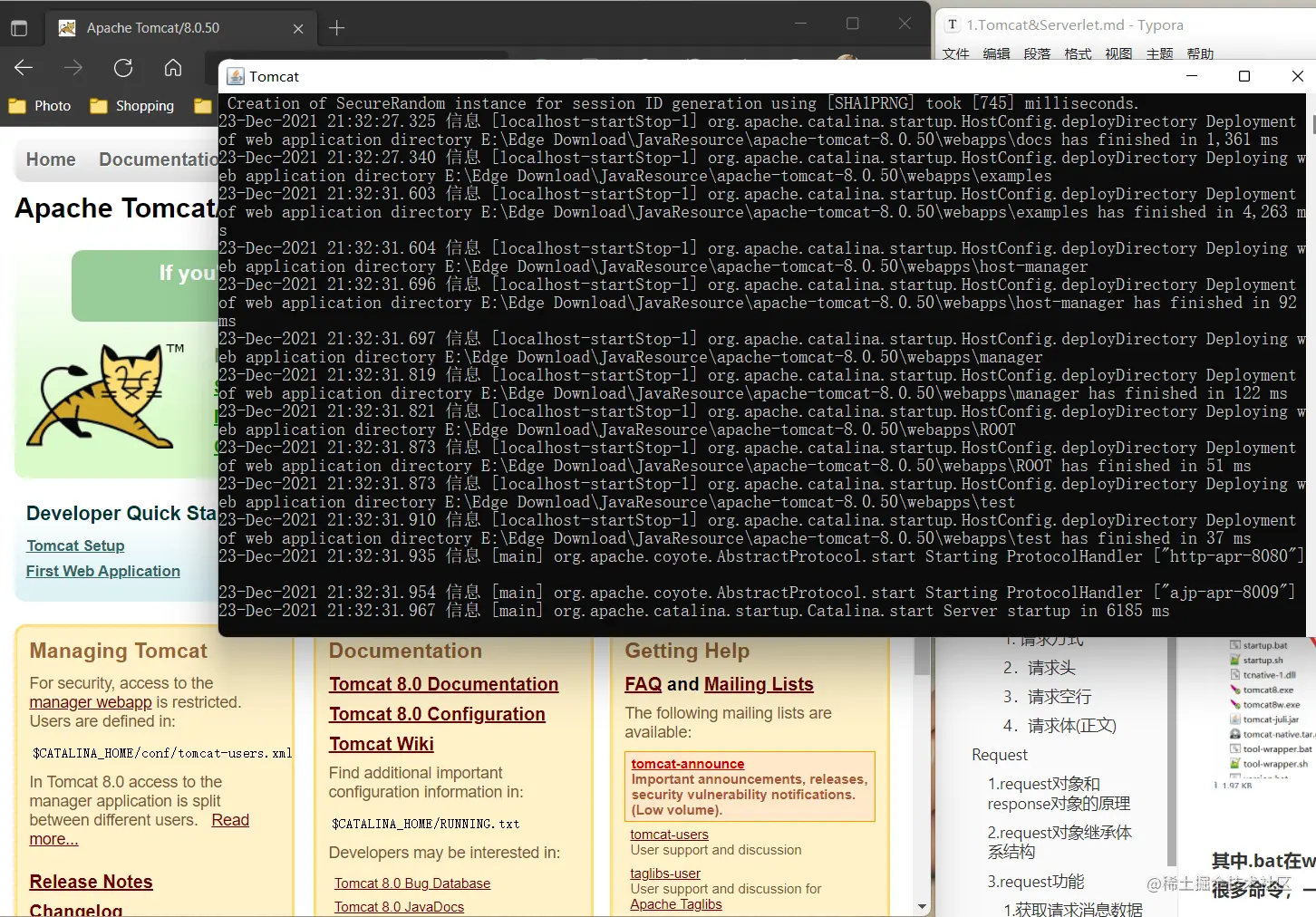Image resolution: width=1316 pixels, height=917 pixels.
Task: Close the Apache Tomcat/8.0.50 tab
Action: coord(298,28)
